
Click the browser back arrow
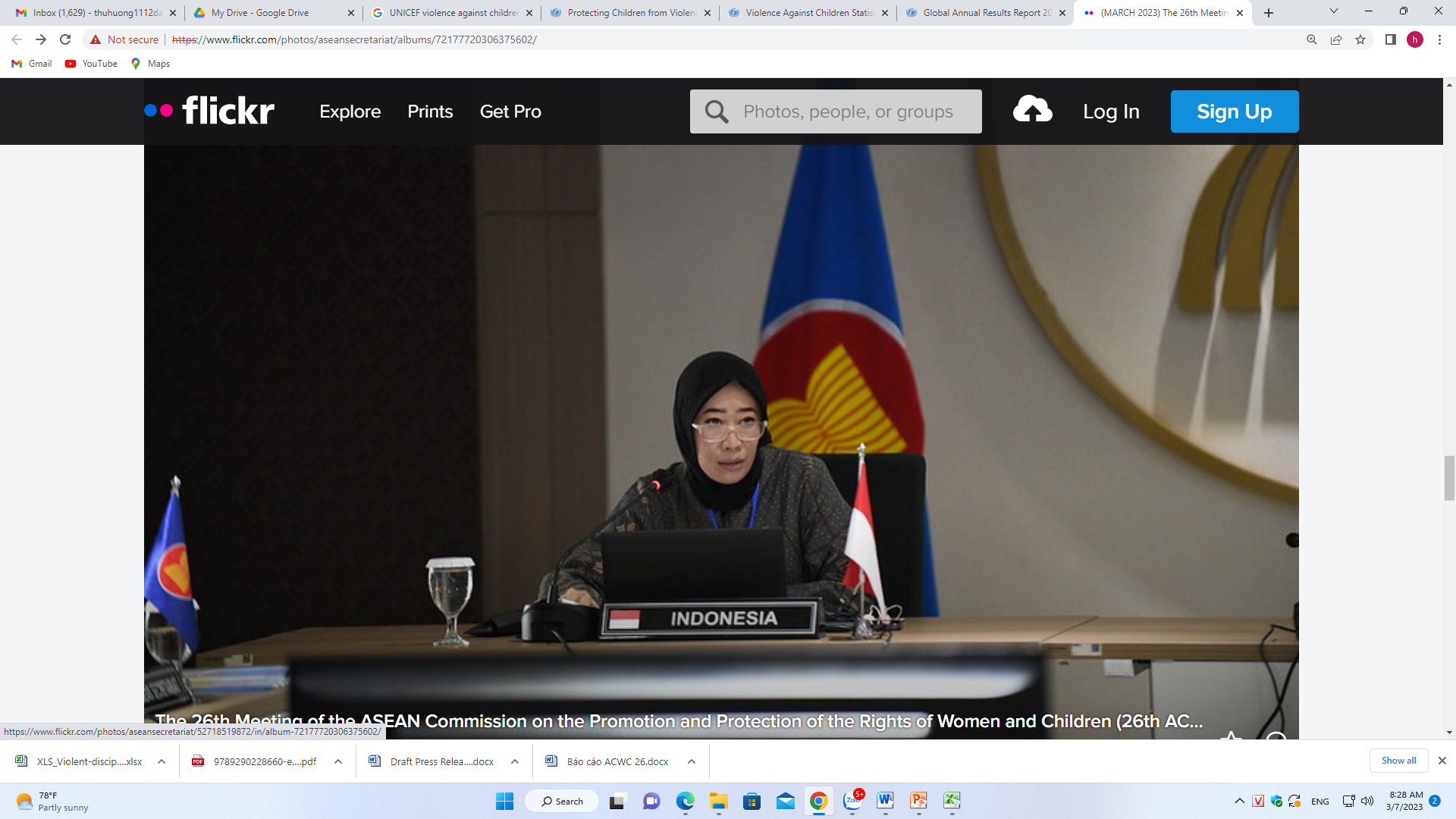coord(17,39)
